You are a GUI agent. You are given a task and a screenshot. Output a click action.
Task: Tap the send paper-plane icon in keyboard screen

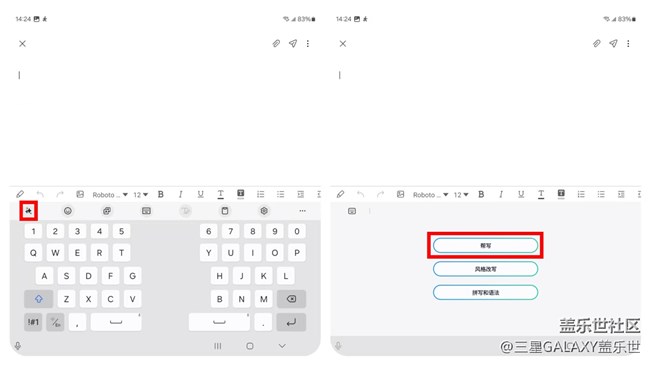coord(293,43)
